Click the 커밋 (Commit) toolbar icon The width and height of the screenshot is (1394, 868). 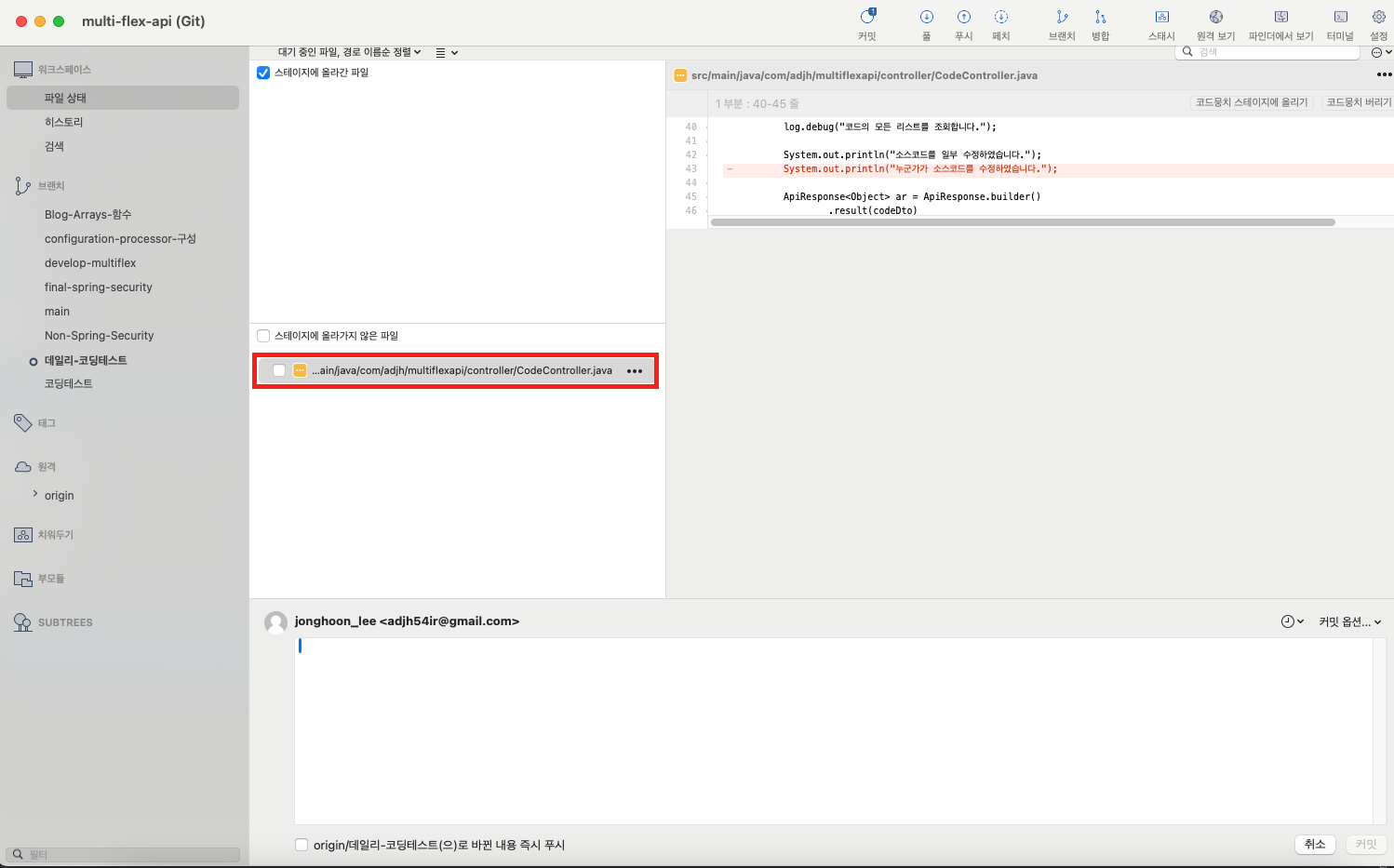point(867,17)
